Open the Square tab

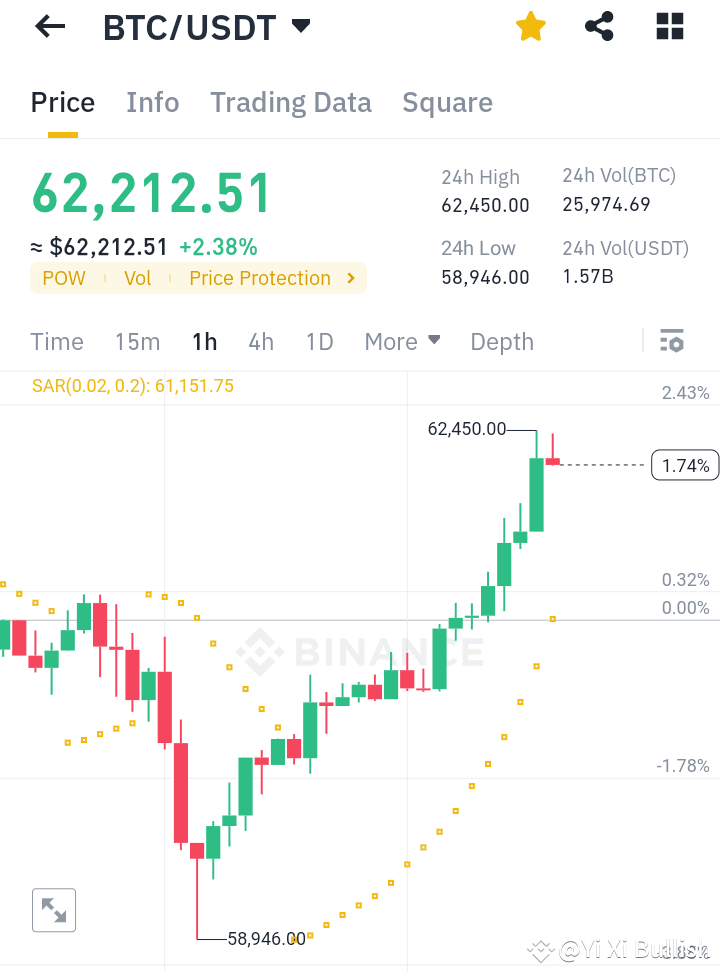coord(447,102)
